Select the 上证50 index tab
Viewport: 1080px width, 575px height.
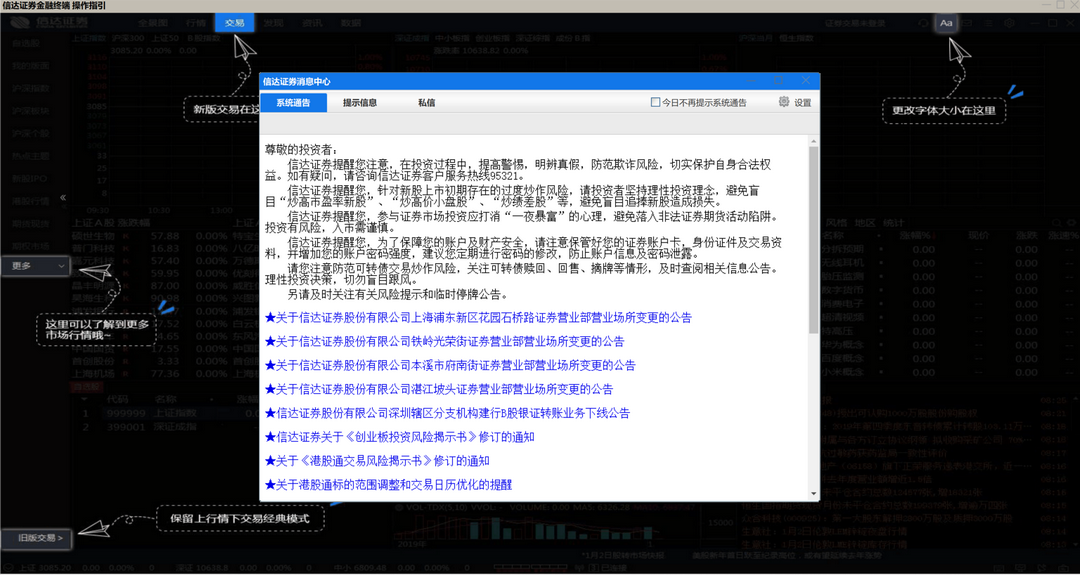pos(165,39)
